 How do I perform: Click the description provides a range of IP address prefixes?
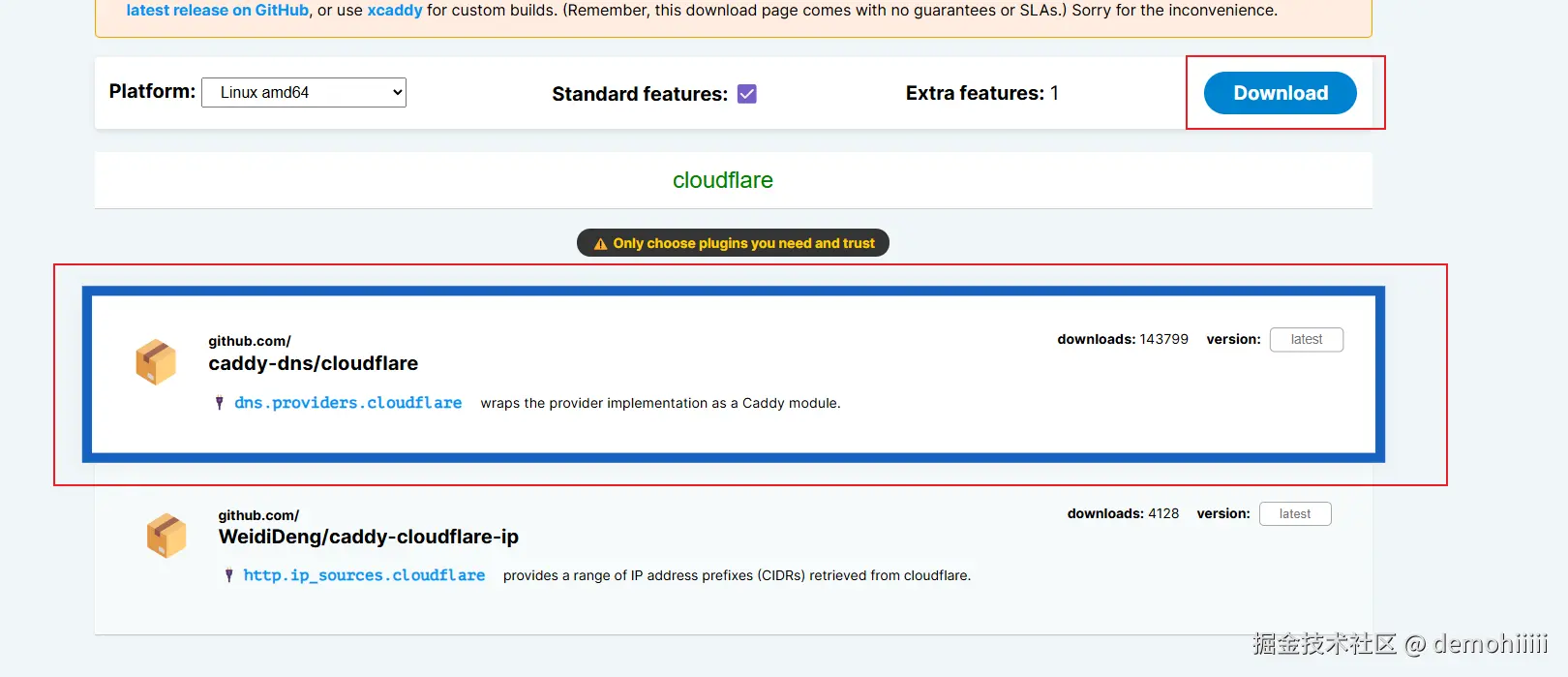click(737, 575)
